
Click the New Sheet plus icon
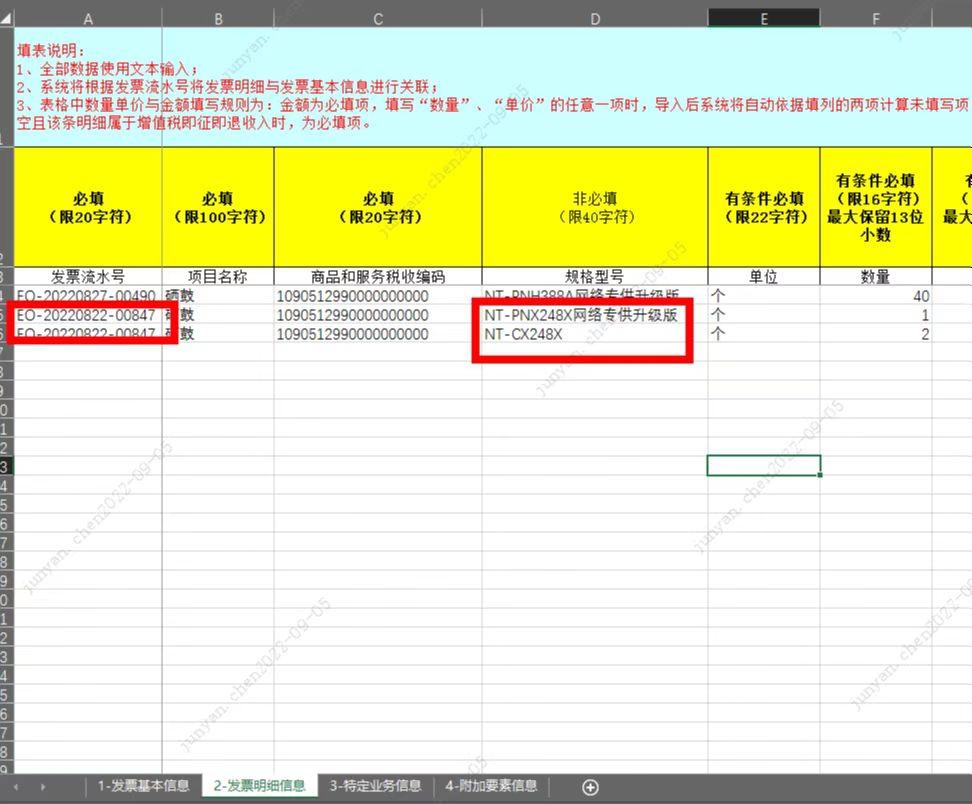[589, 786]
